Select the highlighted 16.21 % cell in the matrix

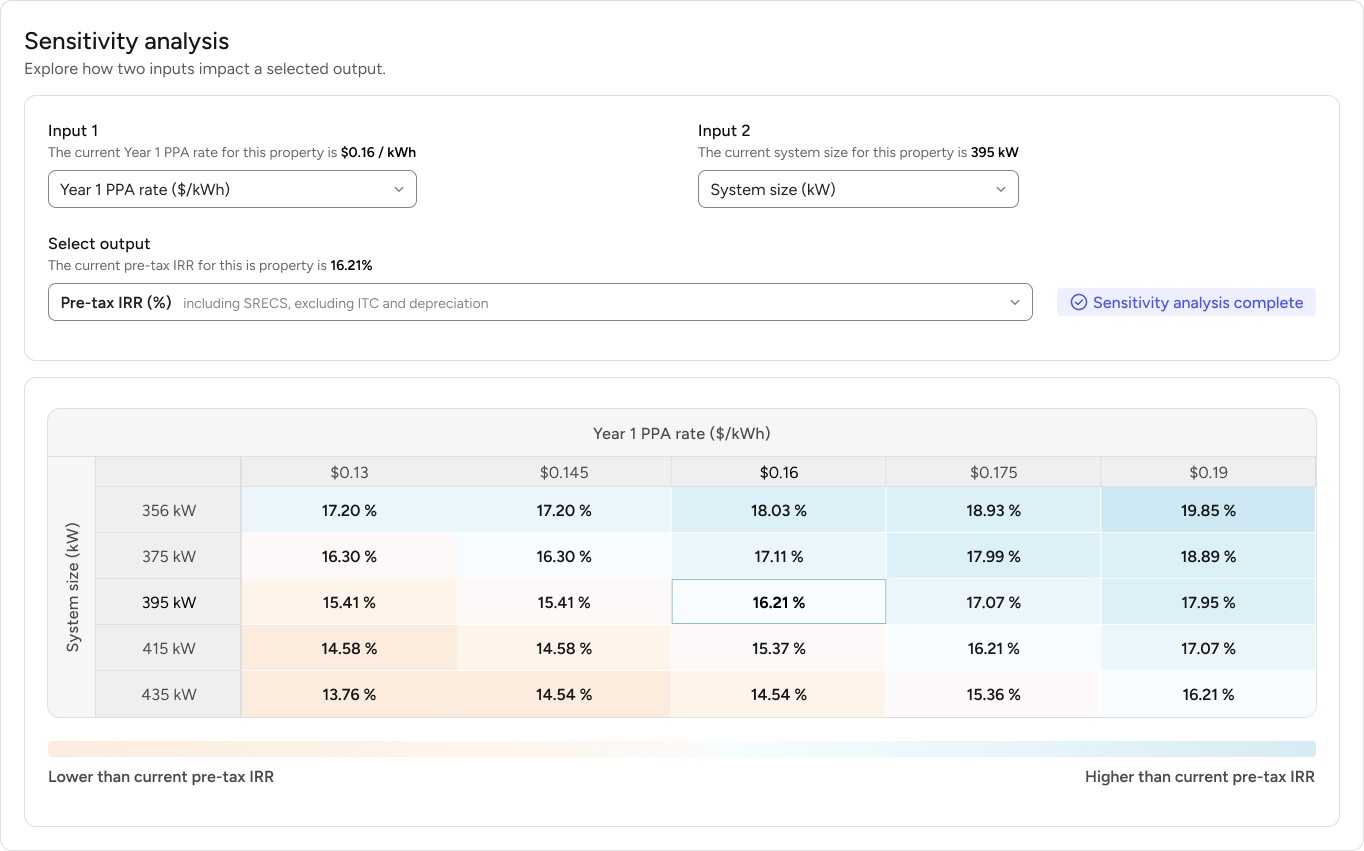pyautogui.click(x=778, y=602)
